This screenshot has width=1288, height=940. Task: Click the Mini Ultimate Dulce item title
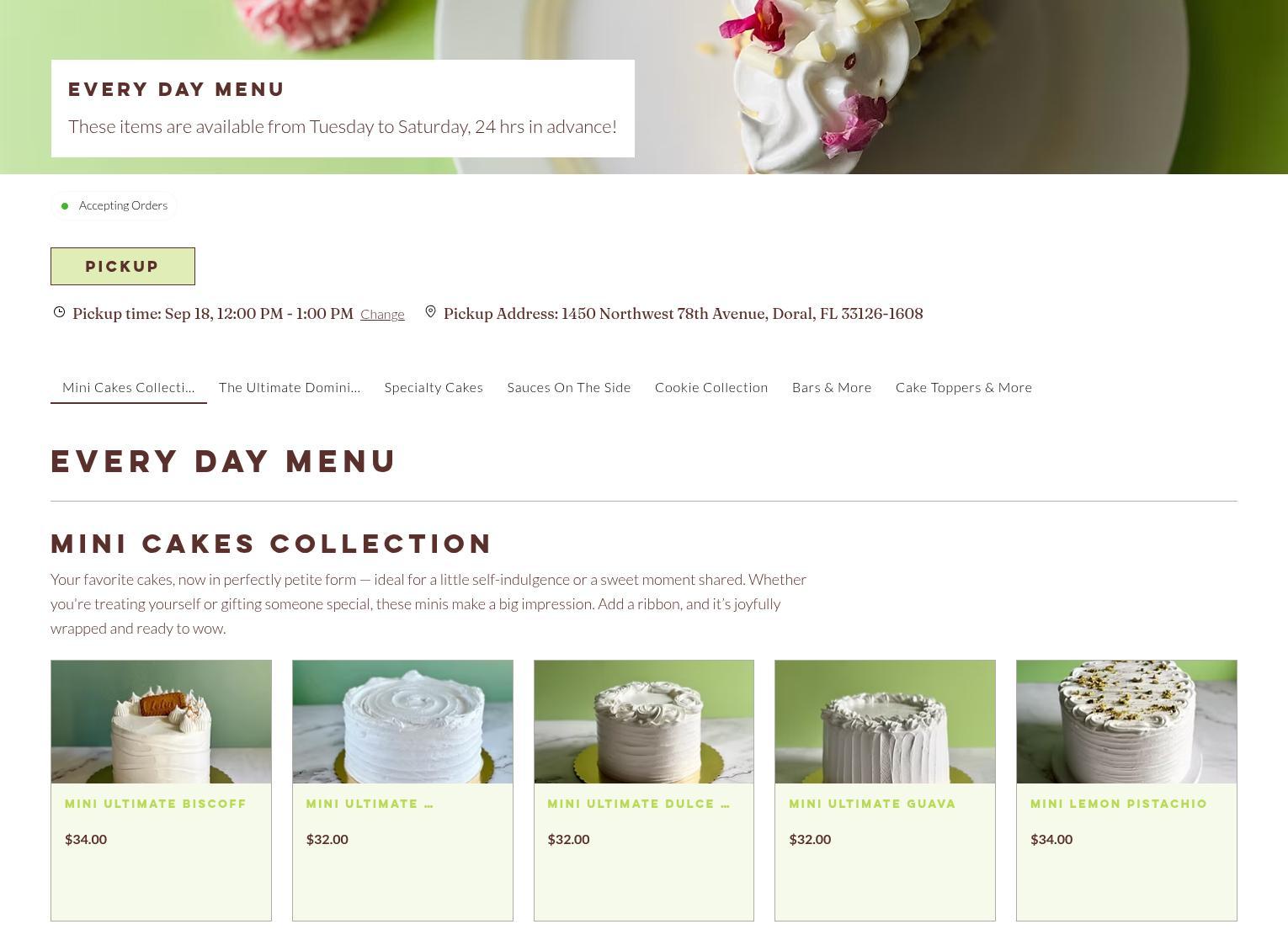pyautogui.click(x=638, y=804)
